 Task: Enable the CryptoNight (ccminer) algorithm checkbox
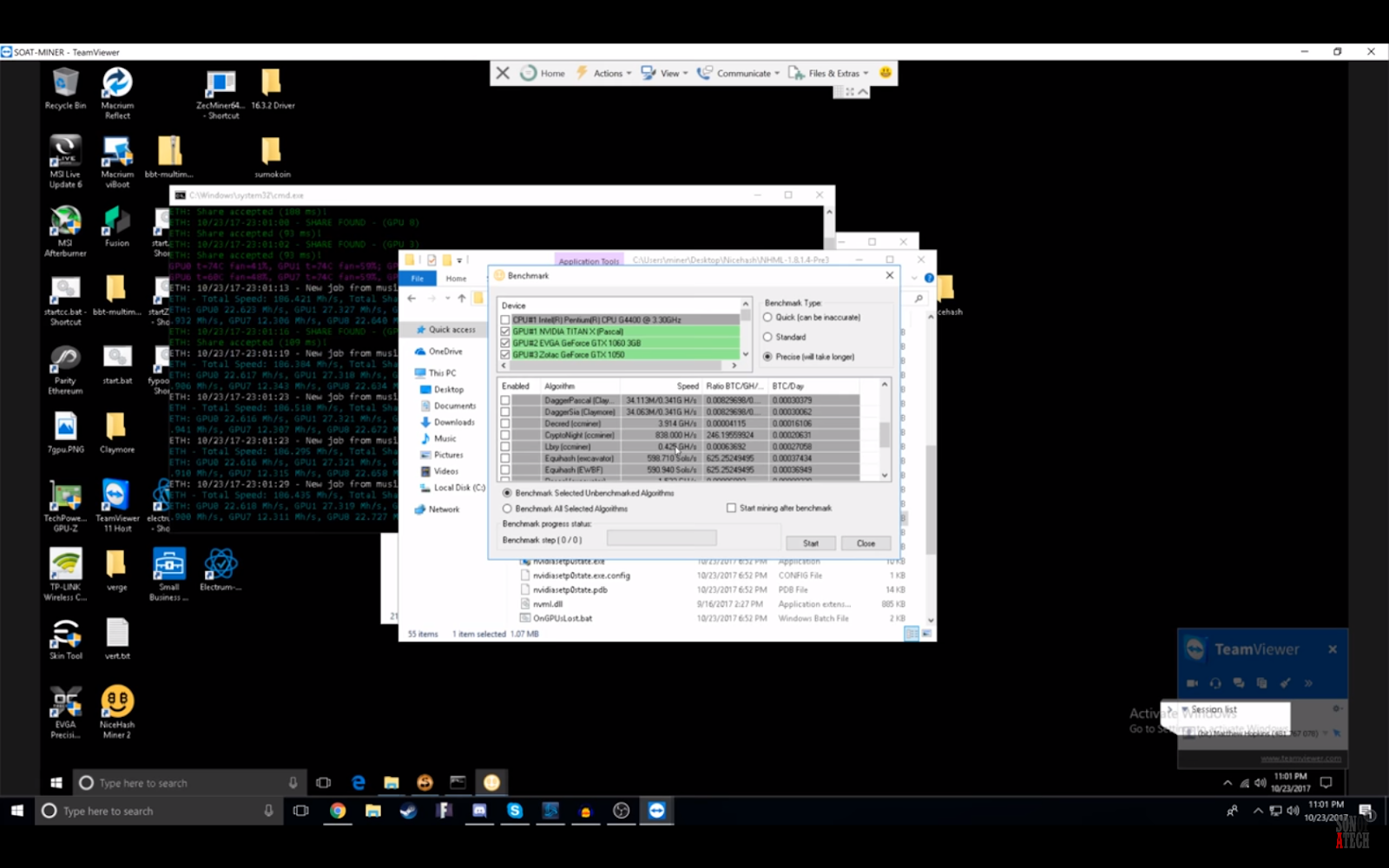[x=505, y=435]
